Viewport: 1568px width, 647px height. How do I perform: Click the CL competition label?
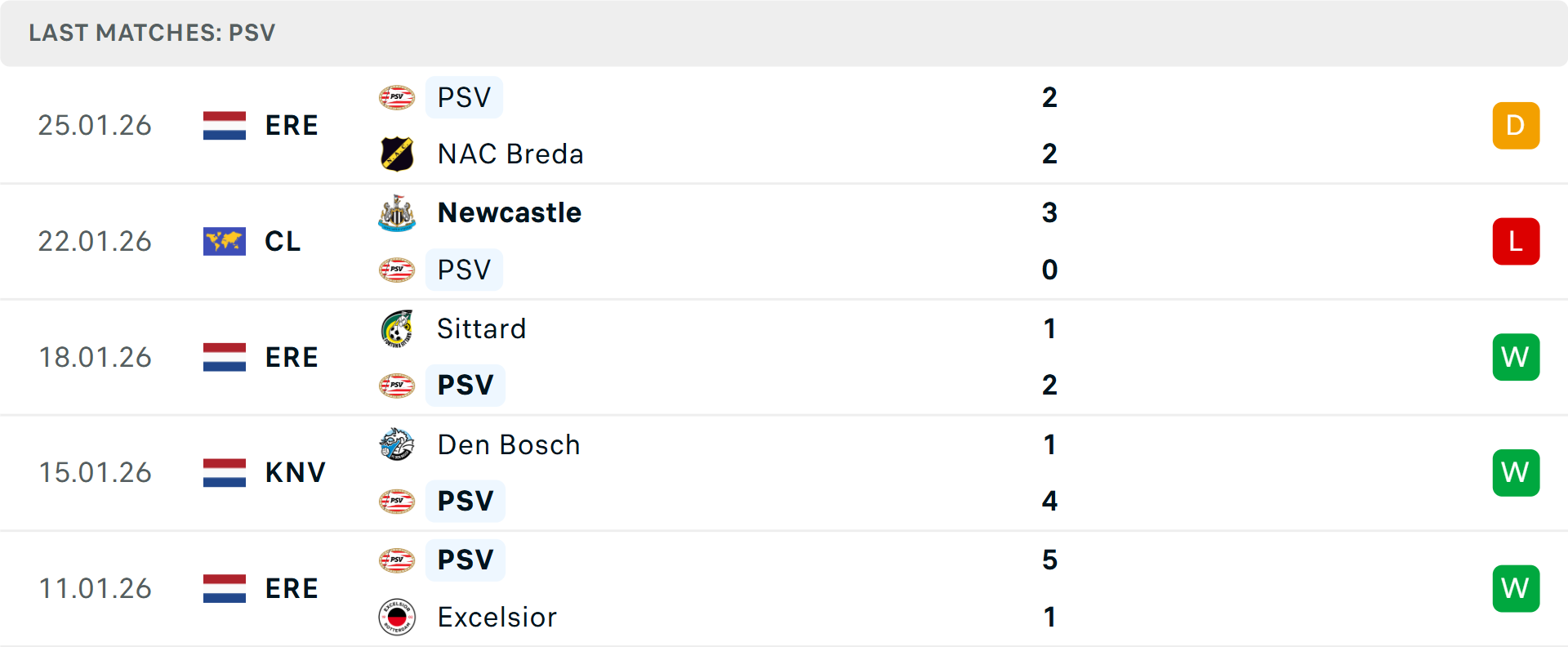tap(283, 241)
